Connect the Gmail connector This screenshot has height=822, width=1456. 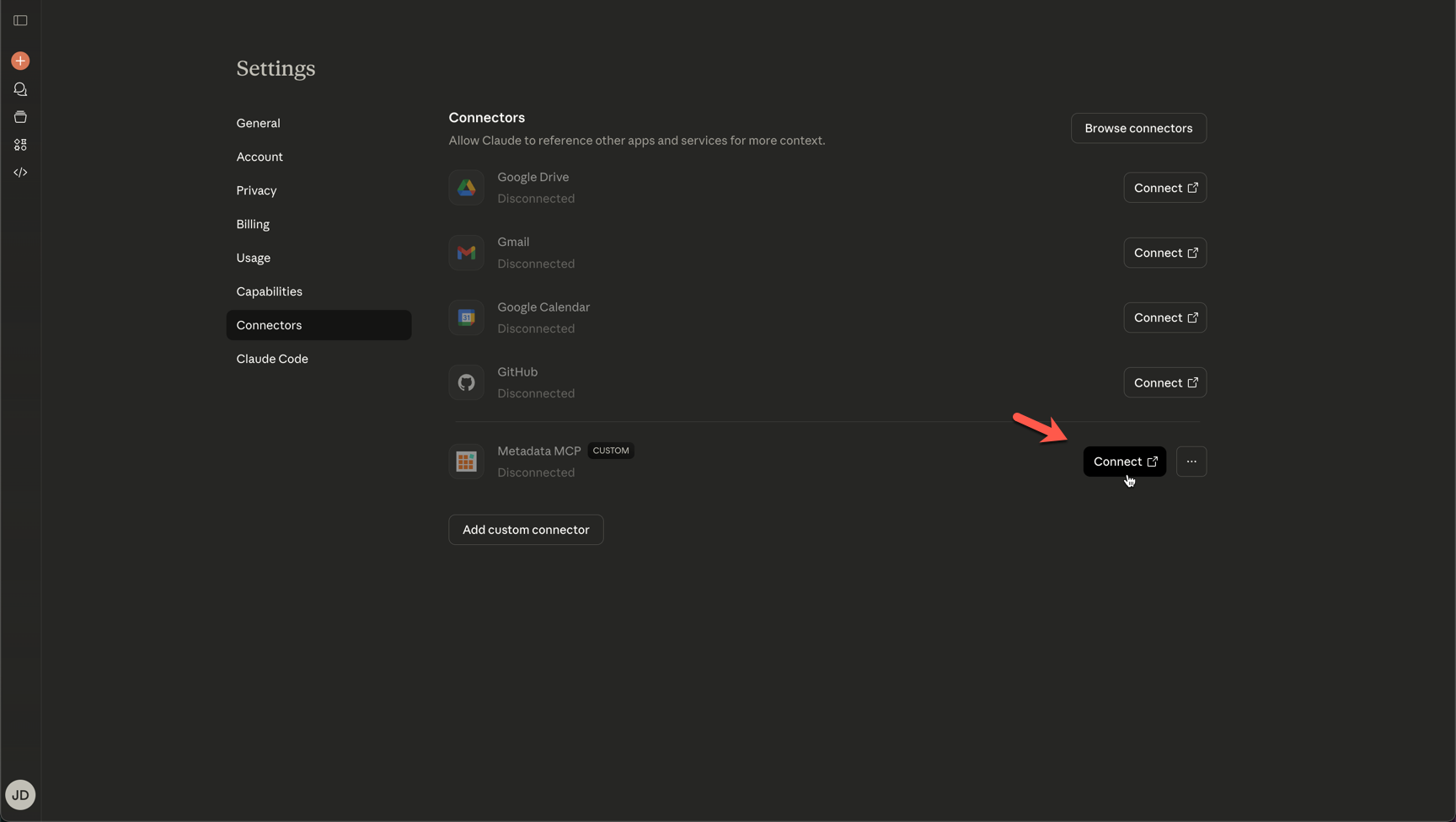point(1164,253)
